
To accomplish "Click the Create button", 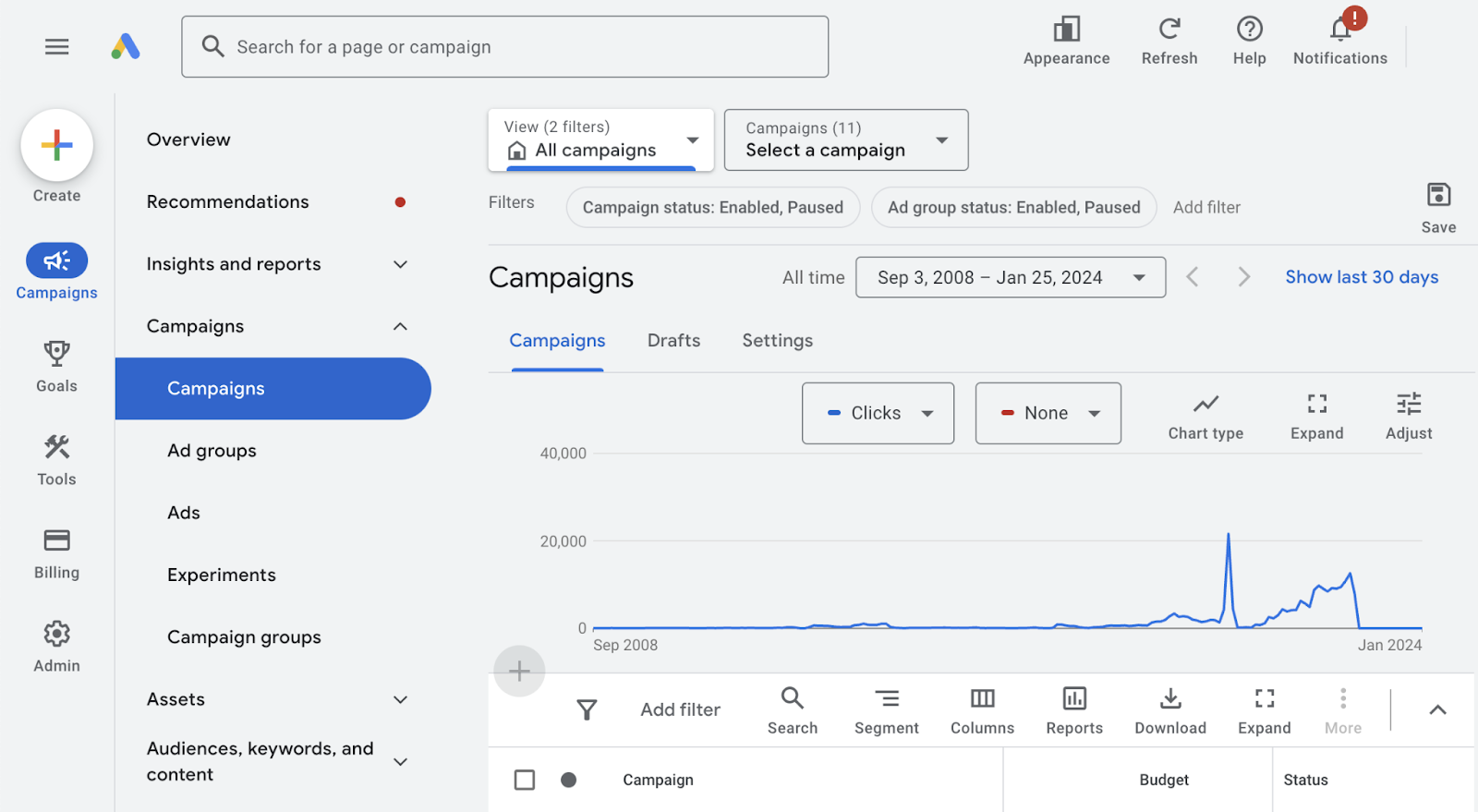I will click(57, 146).
